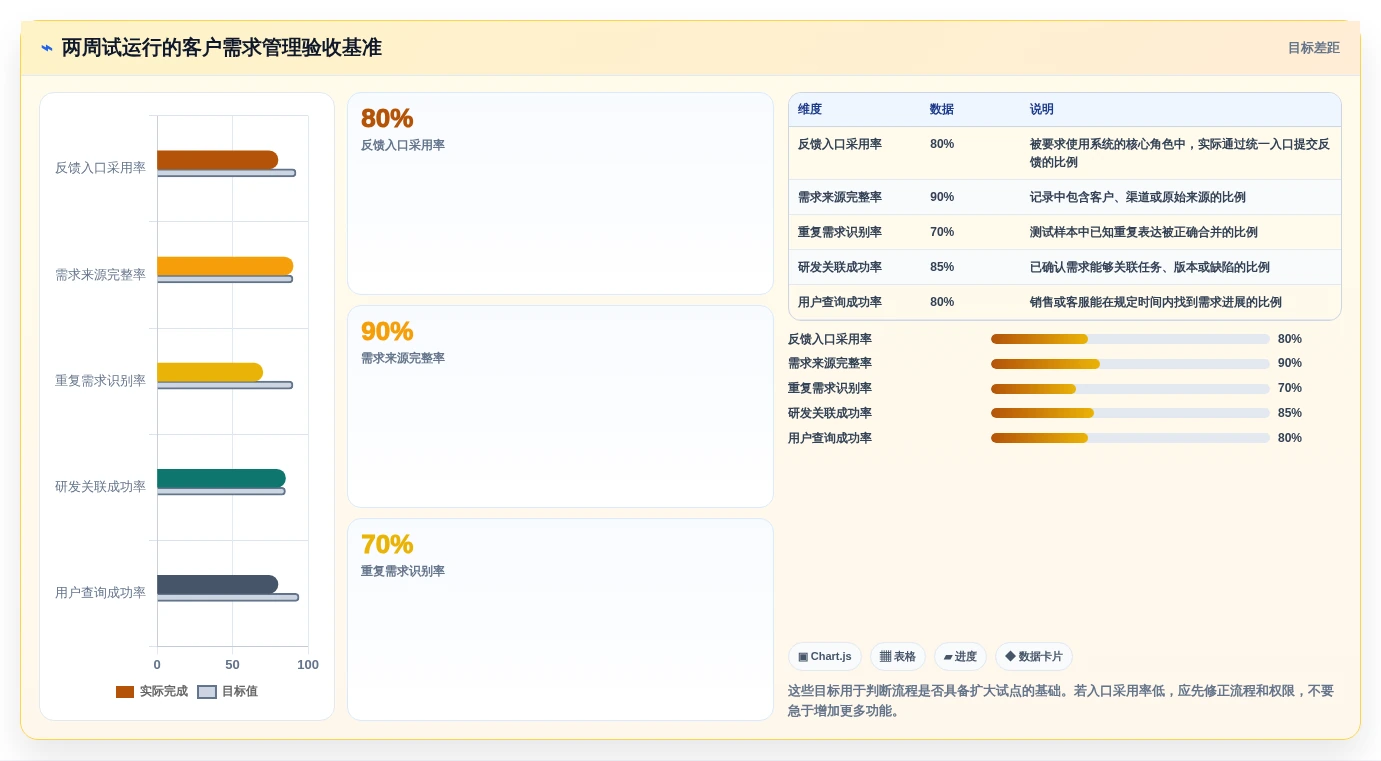The image size is (1381, 761).
Task: Click the 85% label beside 研发关联成功率 progress
Action: click(1290, 413)
